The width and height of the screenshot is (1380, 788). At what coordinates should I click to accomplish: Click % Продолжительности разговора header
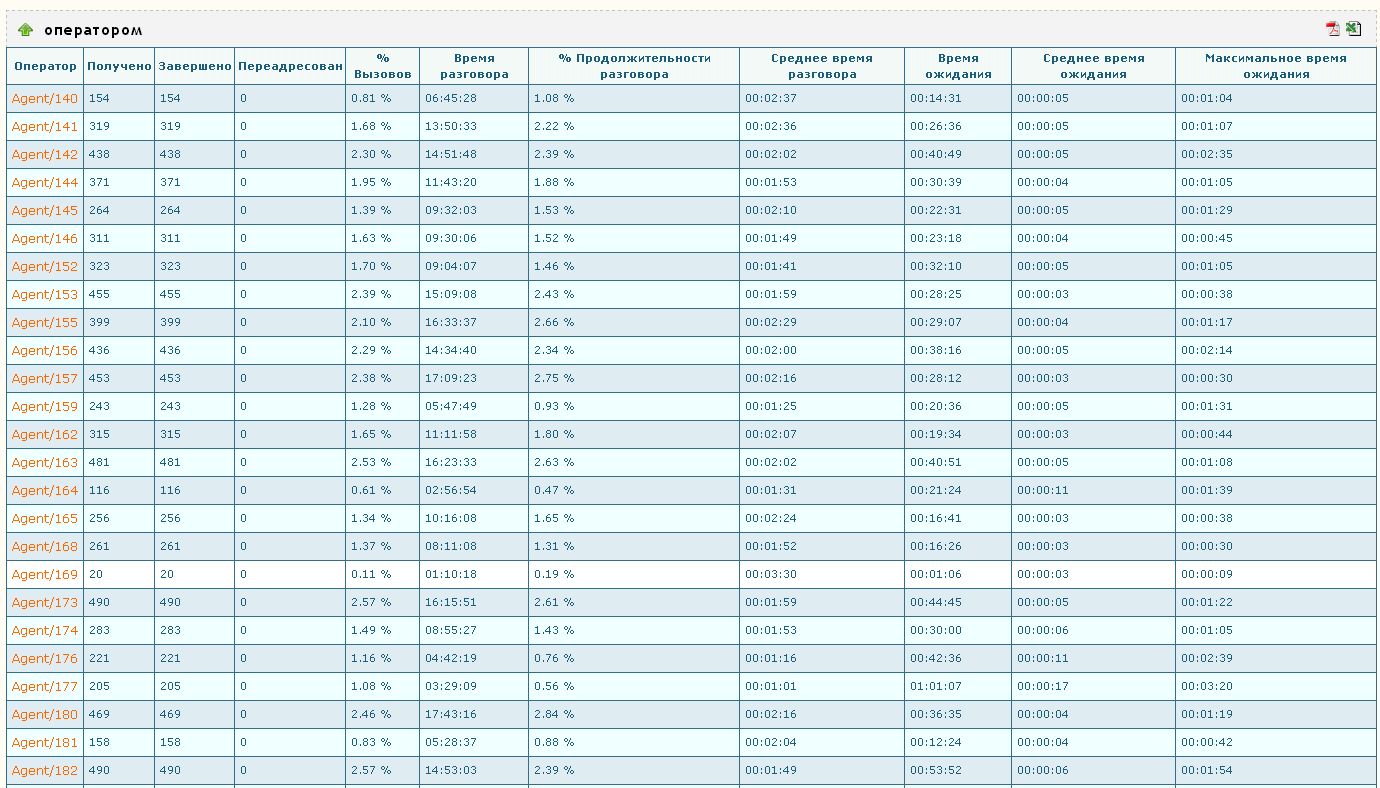[634, 66]
